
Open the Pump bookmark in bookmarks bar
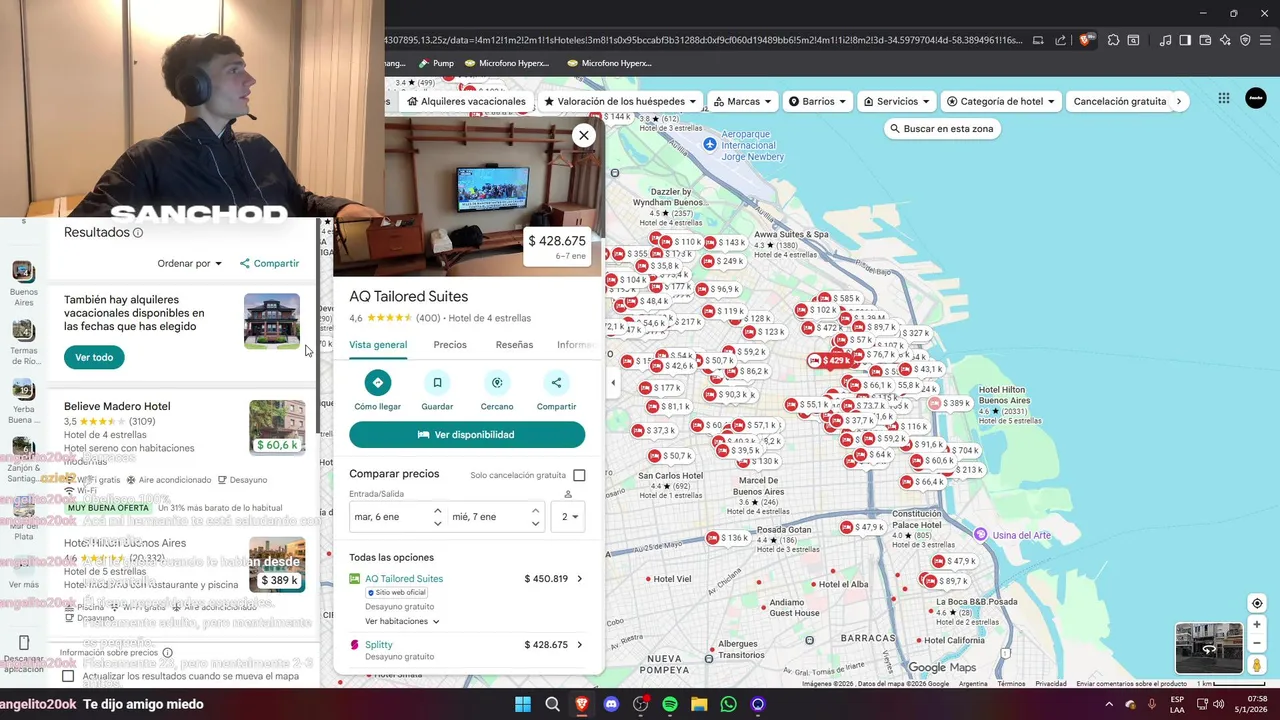(x=435, y=63)
